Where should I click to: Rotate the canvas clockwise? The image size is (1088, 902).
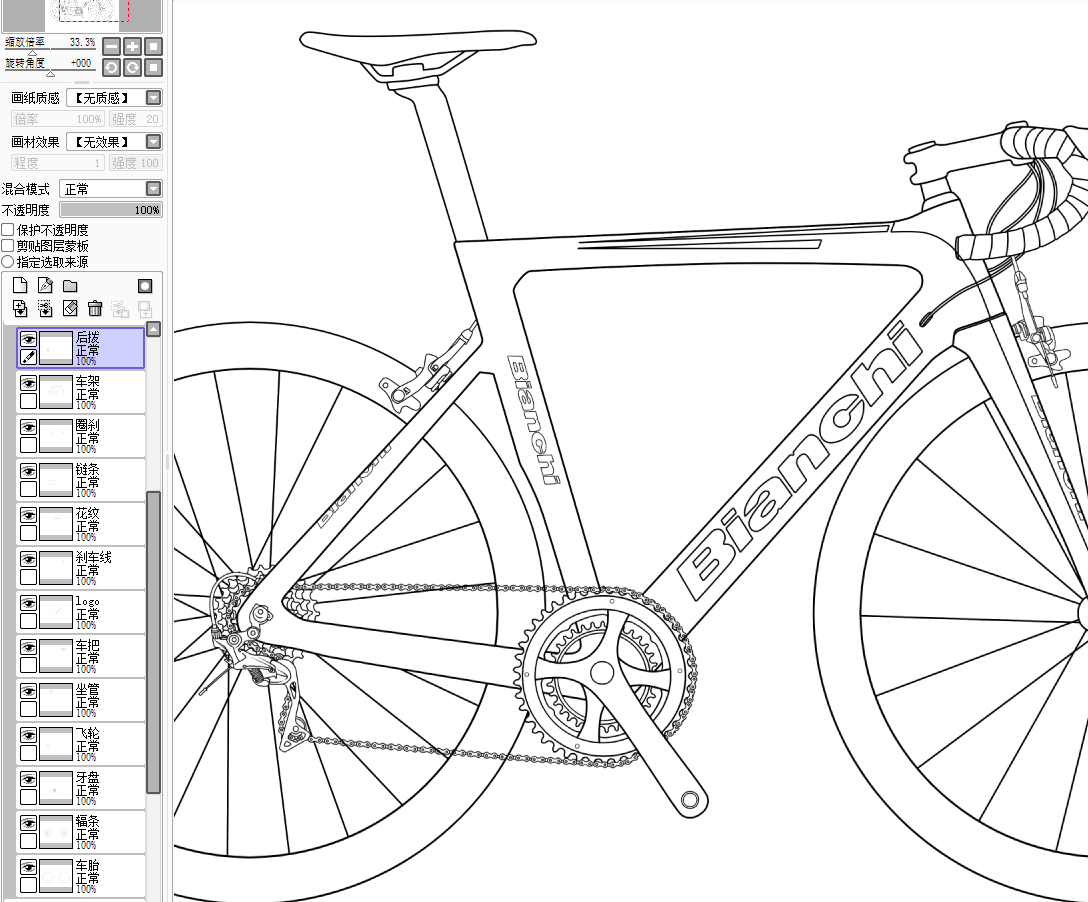coord(133,67)
